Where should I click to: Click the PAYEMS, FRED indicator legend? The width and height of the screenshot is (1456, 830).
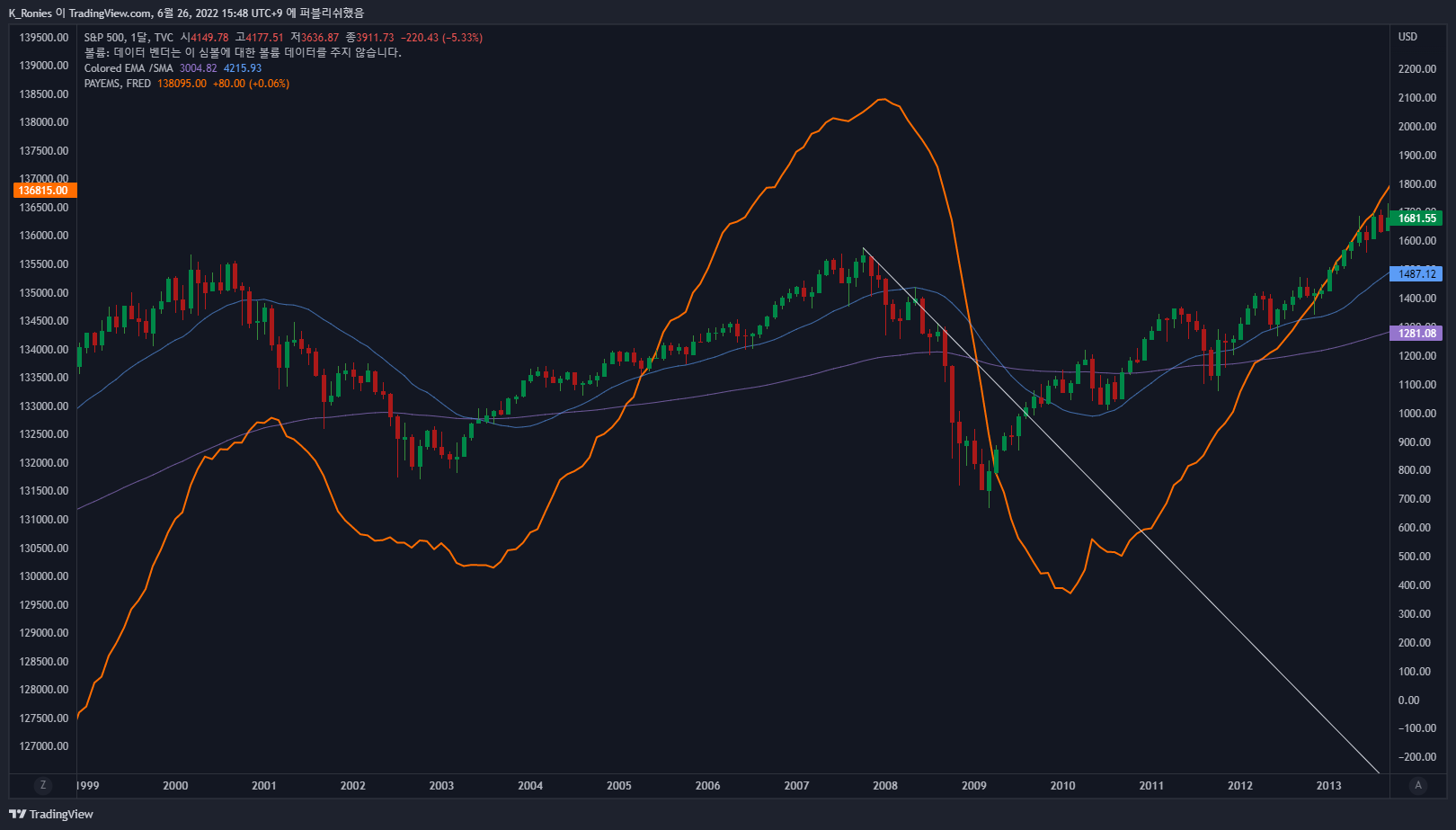pyautogui.click(x=118, y=84)
